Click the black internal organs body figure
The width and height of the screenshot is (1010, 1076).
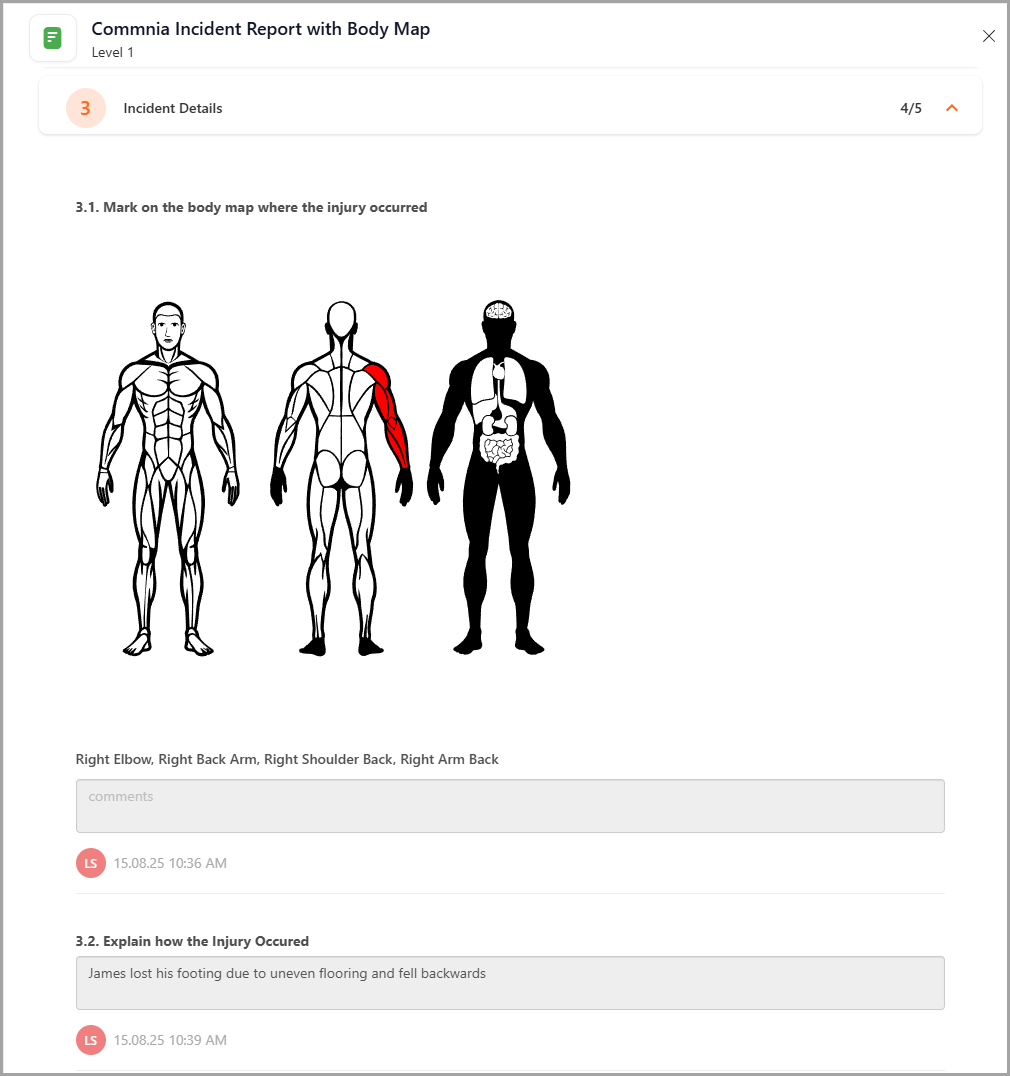click(x=499, y=478)
